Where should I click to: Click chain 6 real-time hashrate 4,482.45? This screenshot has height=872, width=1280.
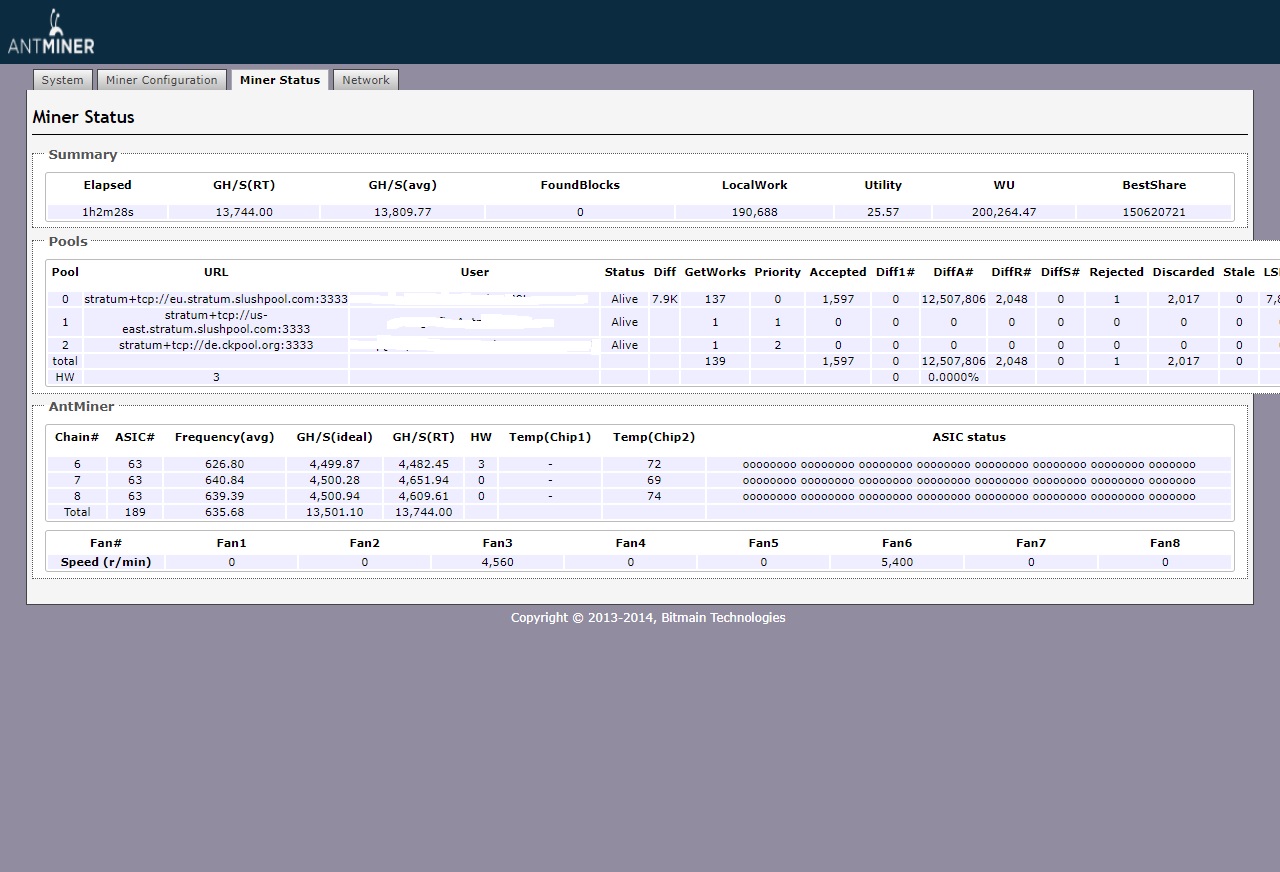point(424,464)
